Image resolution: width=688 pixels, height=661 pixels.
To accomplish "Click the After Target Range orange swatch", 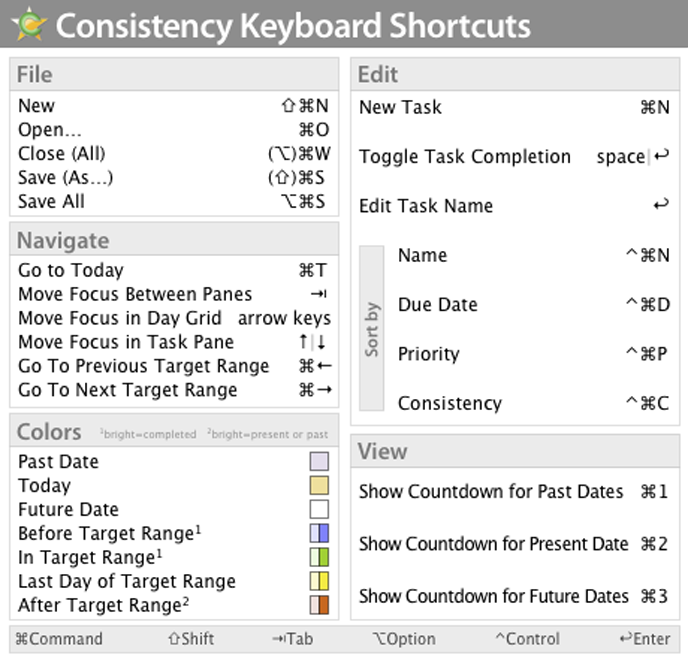I will pos(319,605).
